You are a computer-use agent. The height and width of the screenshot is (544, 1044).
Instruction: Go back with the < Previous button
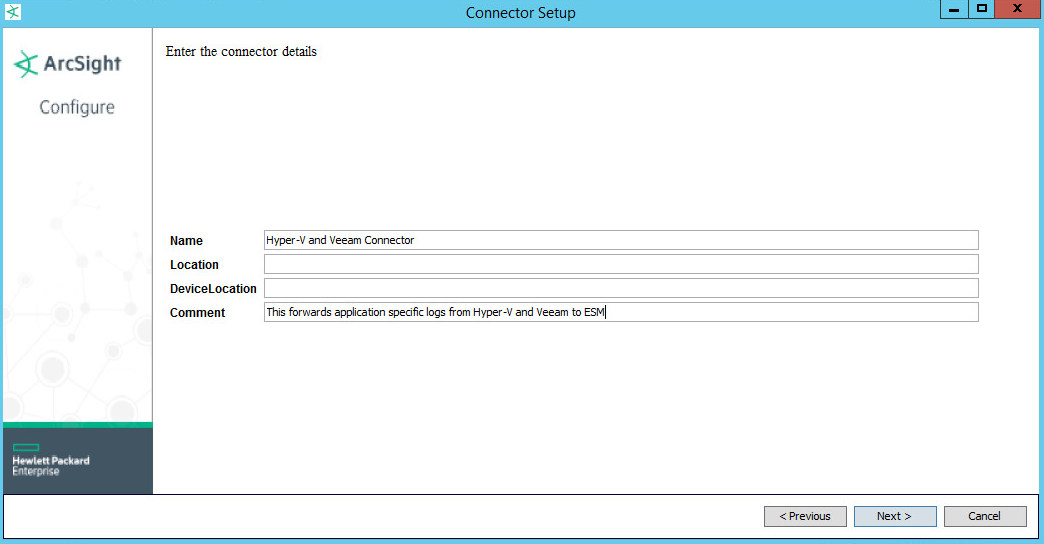point(805,516)
